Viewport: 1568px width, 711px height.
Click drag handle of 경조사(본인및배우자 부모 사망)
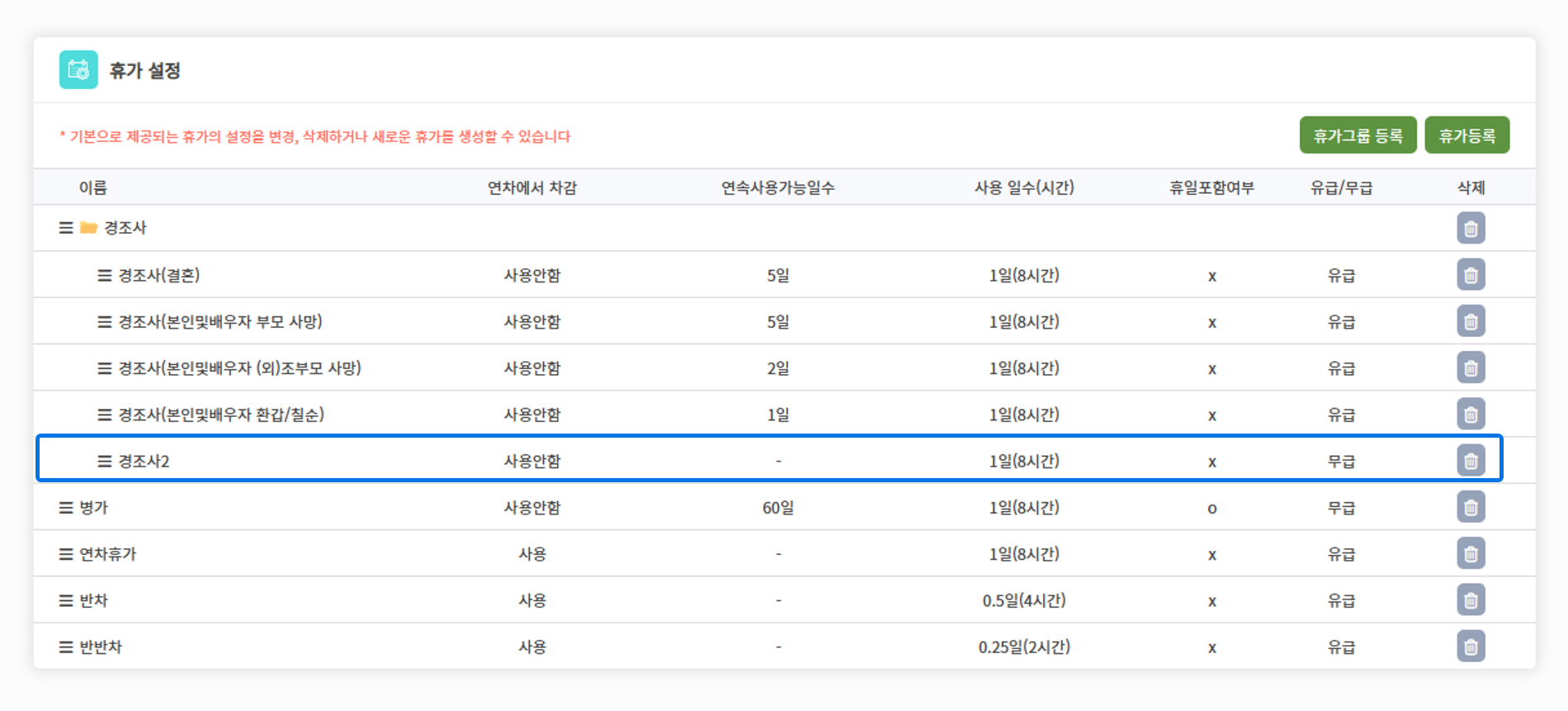coord(105,322)
